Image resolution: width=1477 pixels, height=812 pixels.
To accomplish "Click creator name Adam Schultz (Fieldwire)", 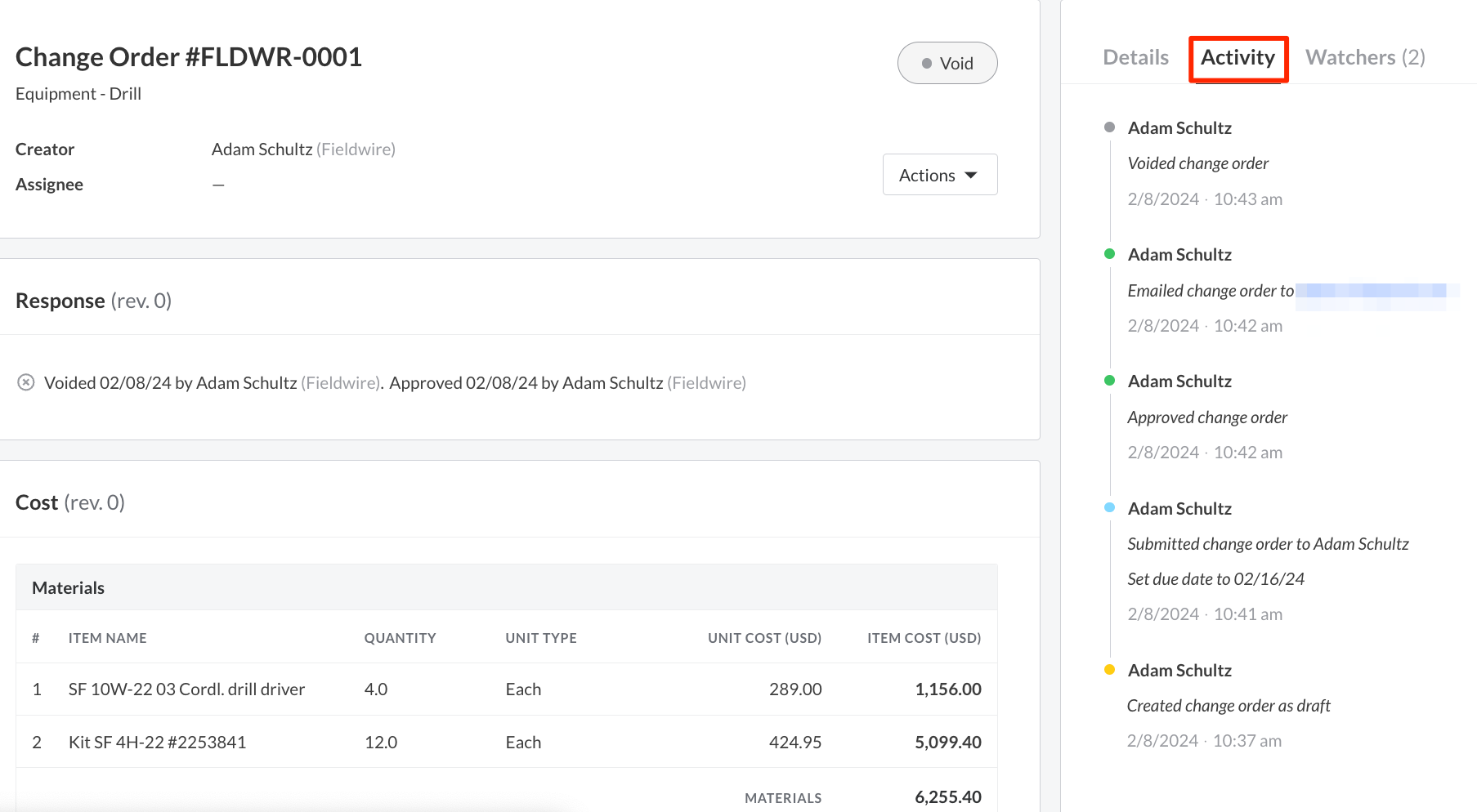I will coord(303,149).
